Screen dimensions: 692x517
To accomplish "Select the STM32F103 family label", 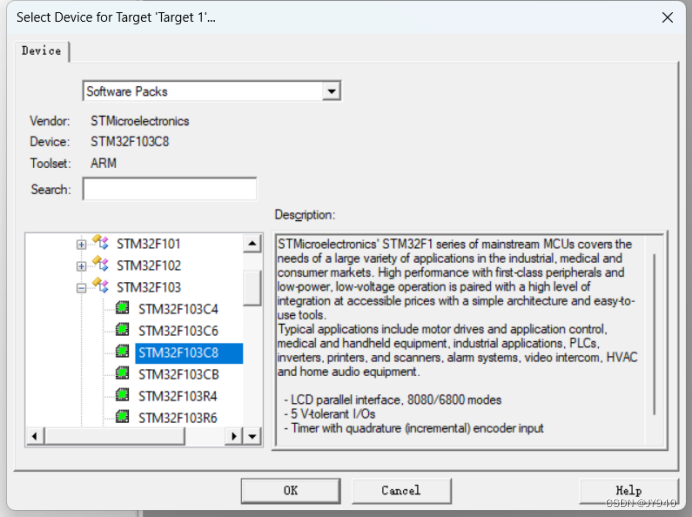I will [x=148, y=287].
